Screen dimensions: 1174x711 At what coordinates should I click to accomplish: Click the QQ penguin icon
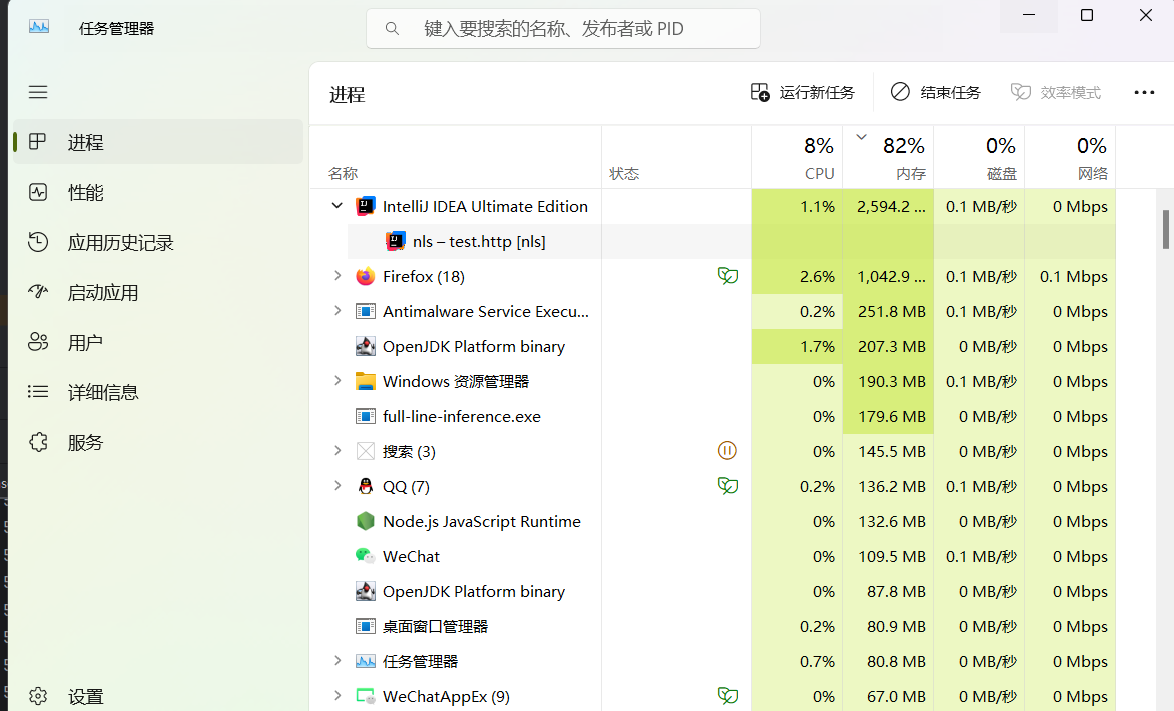coord(365,486)
